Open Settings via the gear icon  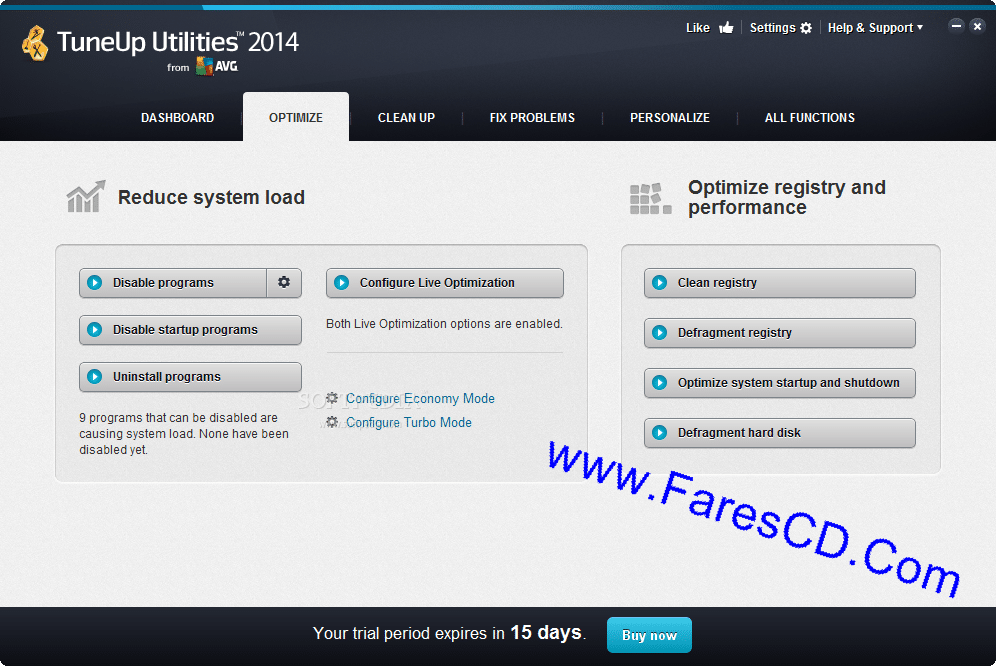(x=806, y=28)
